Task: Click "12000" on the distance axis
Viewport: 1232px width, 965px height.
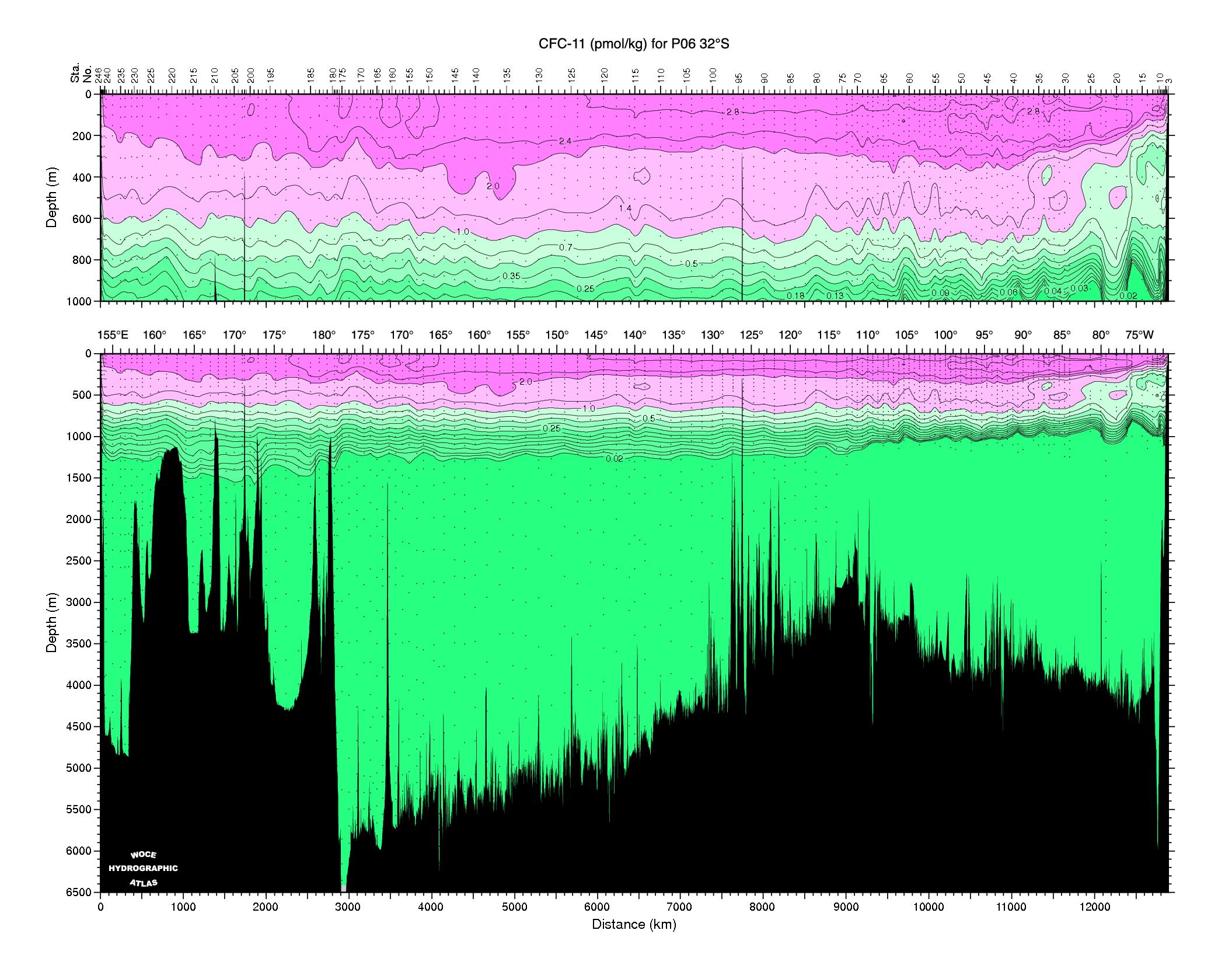Action: coord(1094,907)
